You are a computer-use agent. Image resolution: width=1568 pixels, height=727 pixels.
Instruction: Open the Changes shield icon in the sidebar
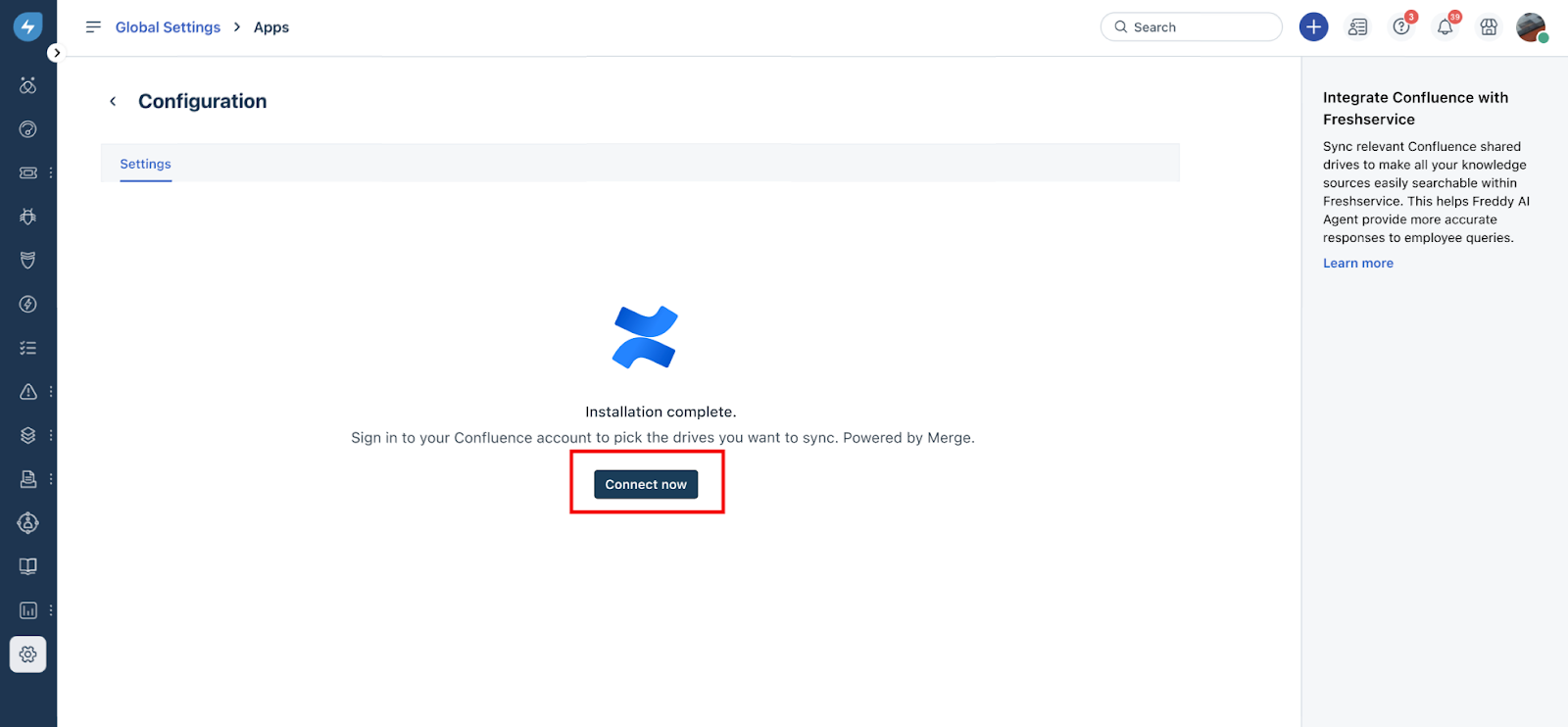click(x=28, y=260)
